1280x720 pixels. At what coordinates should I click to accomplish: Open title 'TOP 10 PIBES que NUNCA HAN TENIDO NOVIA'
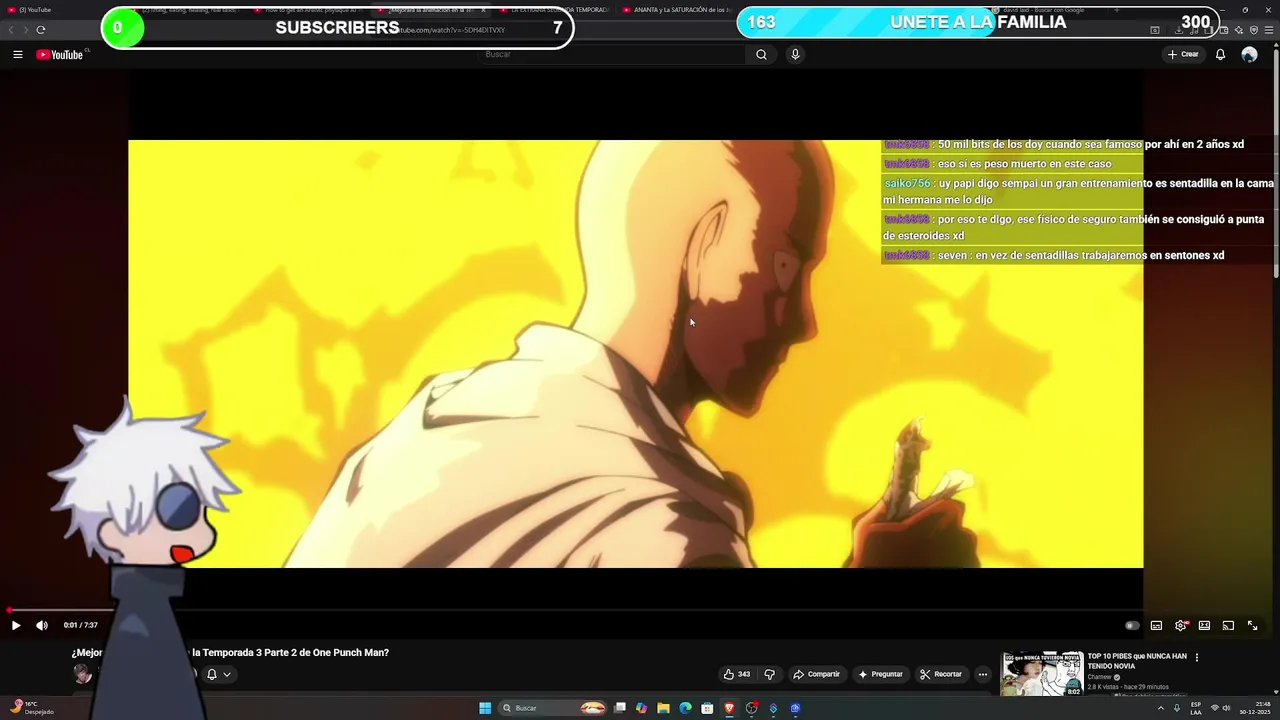point(1137,661)
